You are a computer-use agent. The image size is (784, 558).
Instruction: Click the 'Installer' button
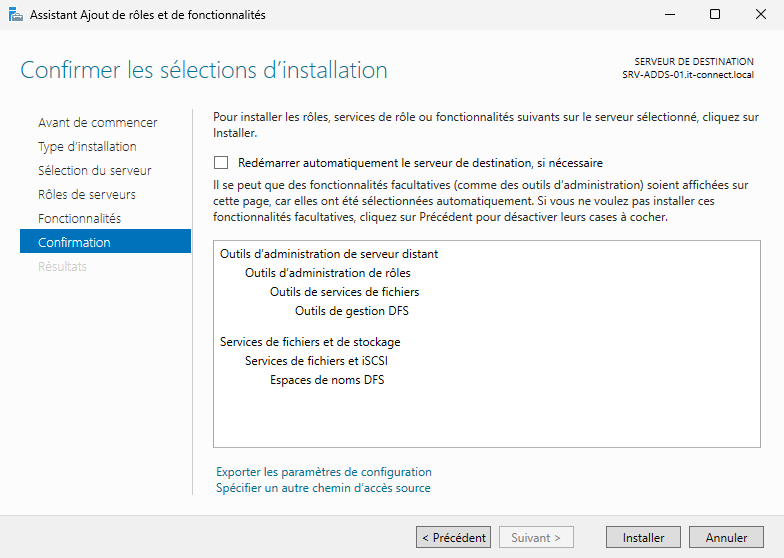pyautogui.click(x=643, y=537)
